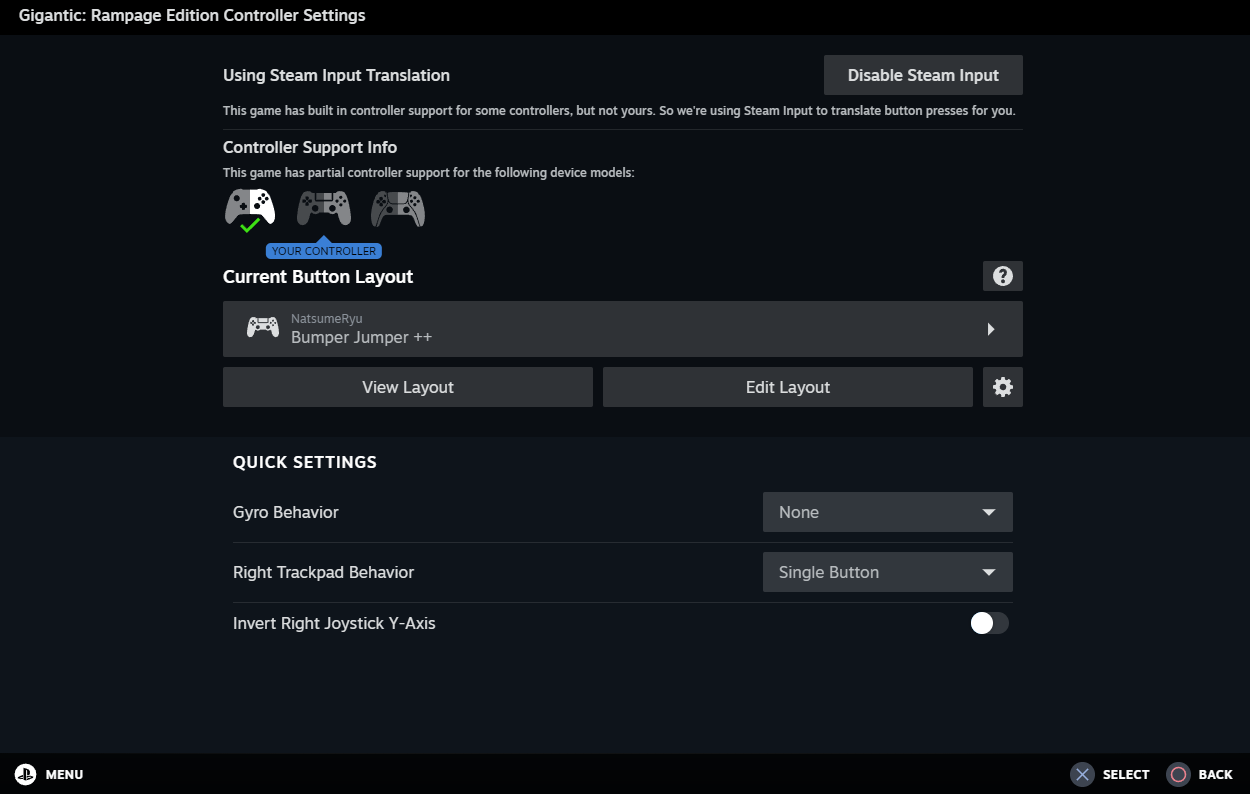Open layout settings gear icon
Screen dimensions: 1250x794
coord(1003,387)
